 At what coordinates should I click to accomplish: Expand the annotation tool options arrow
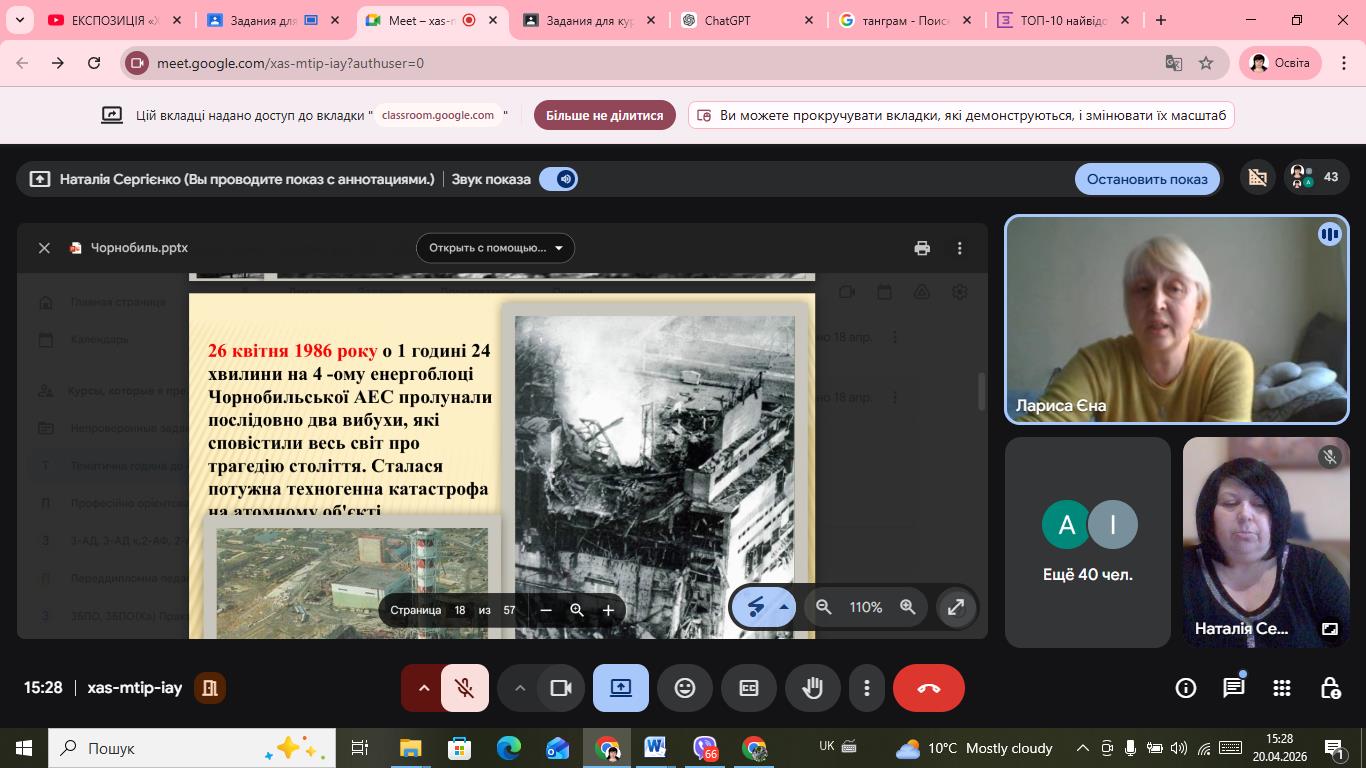pos(784,607)
